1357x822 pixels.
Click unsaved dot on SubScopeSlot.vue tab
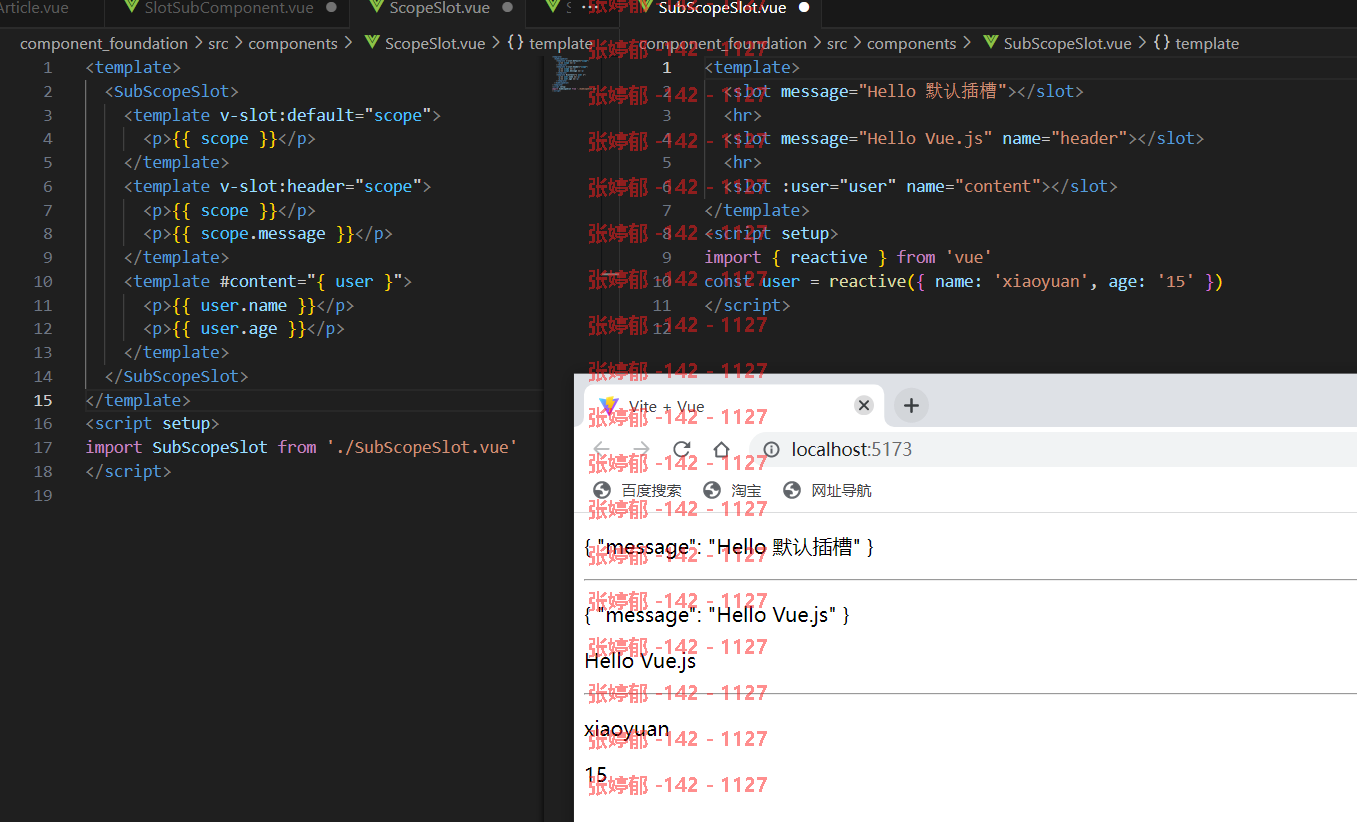click(804, 8)
